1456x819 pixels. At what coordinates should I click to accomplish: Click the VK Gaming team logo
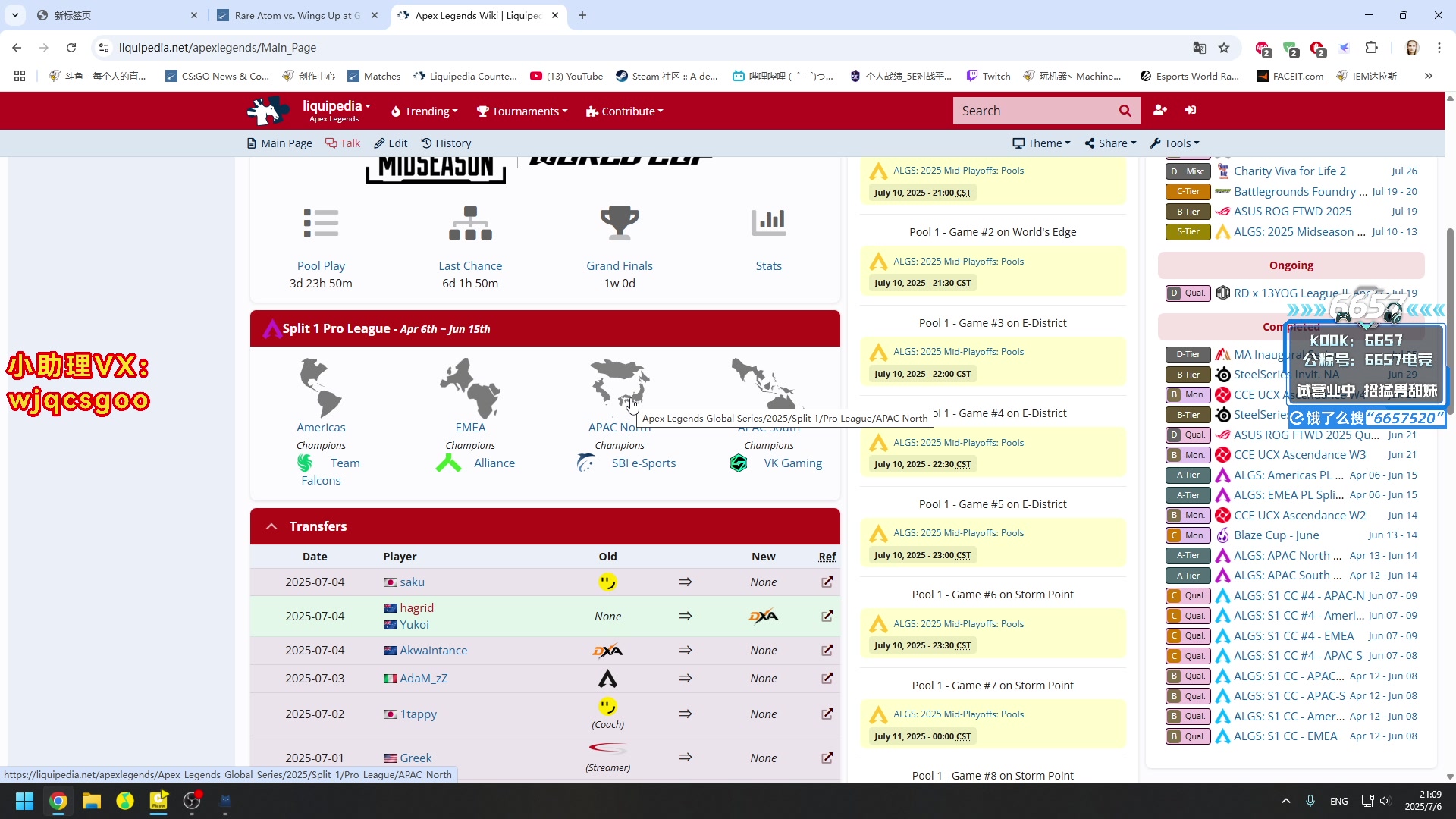739,463
